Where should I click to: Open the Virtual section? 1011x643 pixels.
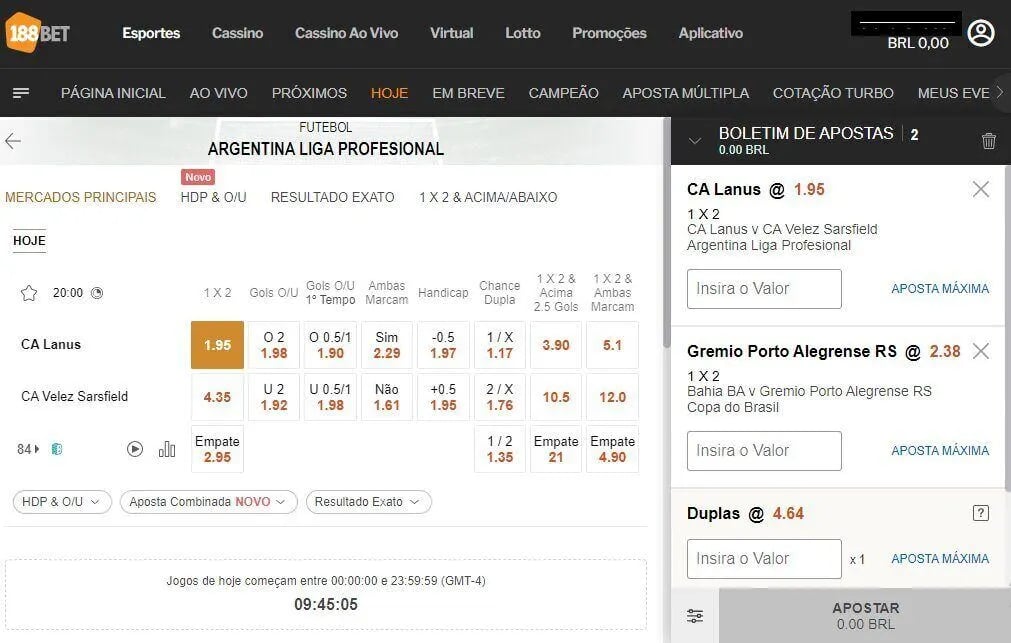pos(451,33)
